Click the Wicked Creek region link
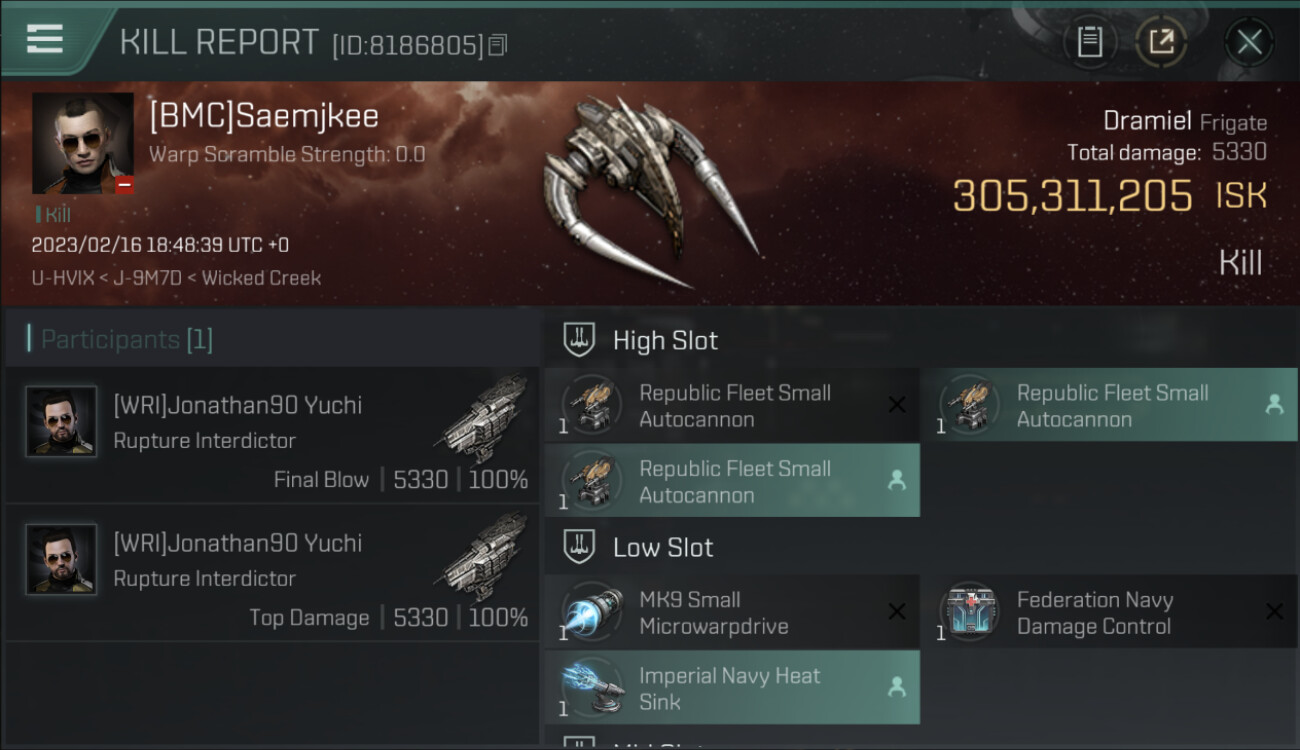The image size is (1300, 750). [261, 278]
